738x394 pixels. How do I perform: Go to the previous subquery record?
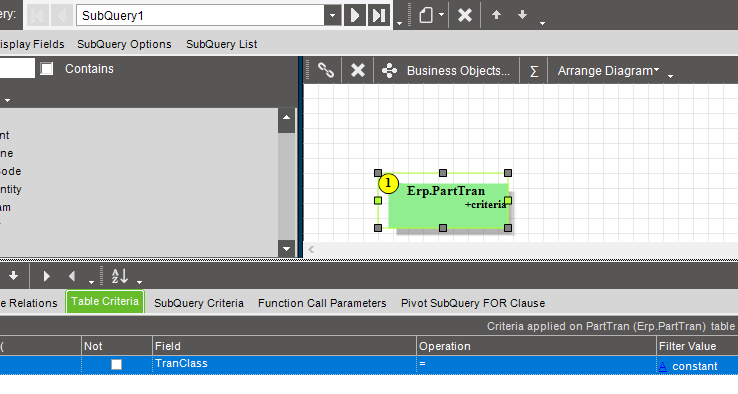[62, 16]
